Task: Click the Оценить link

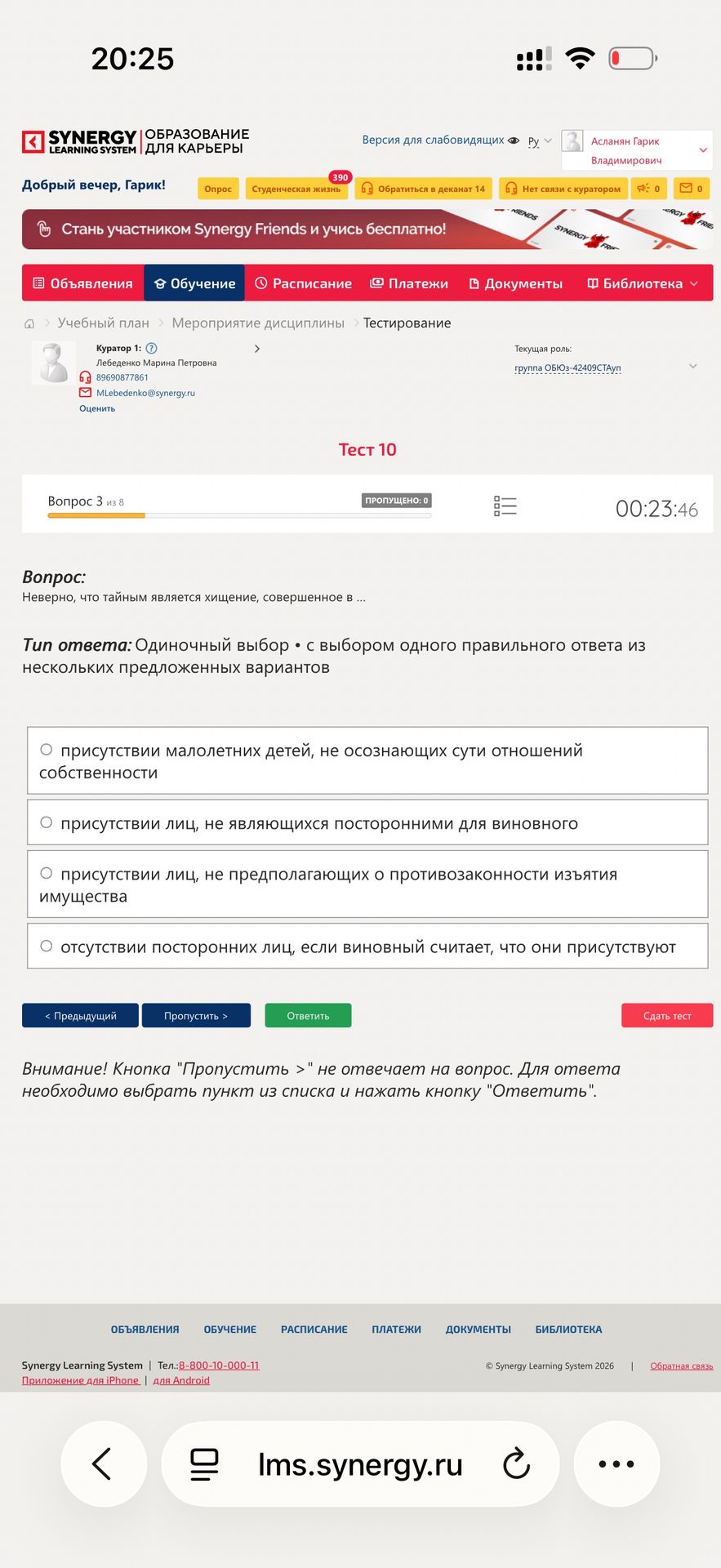Action: [97, 408]
